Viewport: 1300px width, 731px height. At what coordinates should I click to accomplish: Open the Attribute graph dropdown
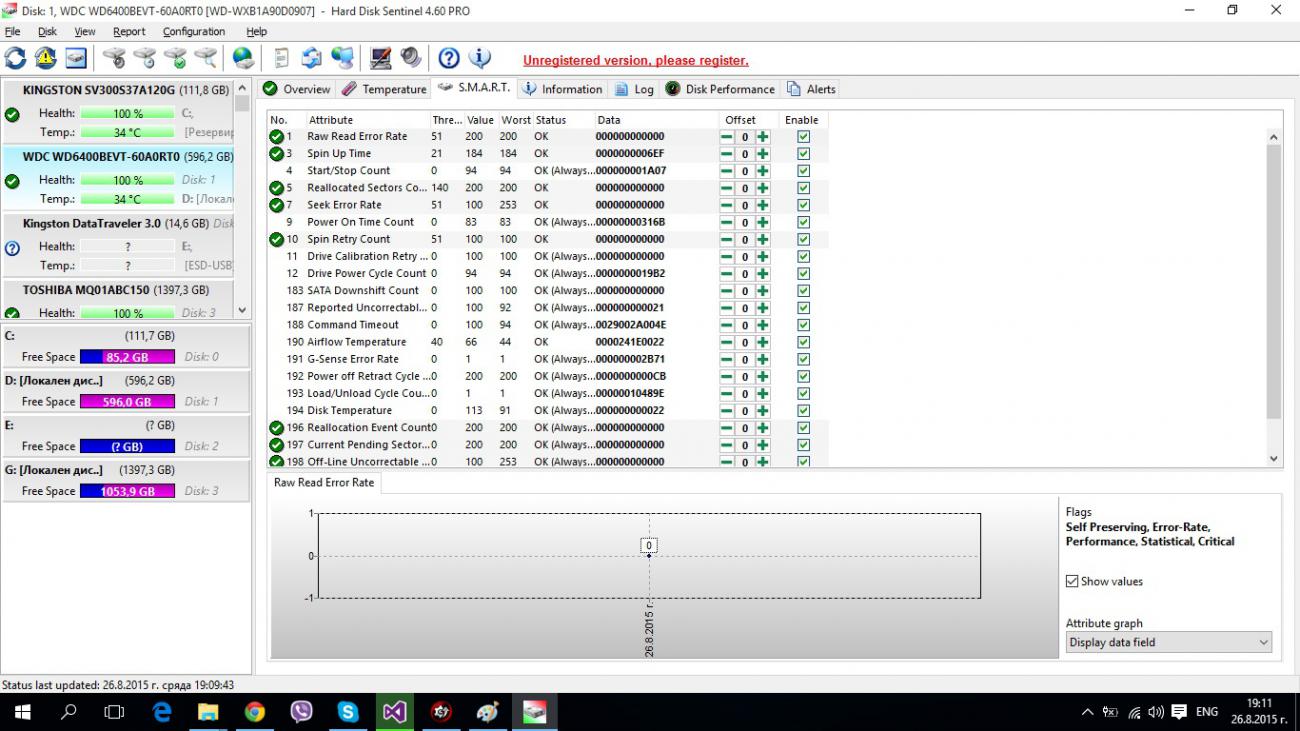tap(1168, 642)
